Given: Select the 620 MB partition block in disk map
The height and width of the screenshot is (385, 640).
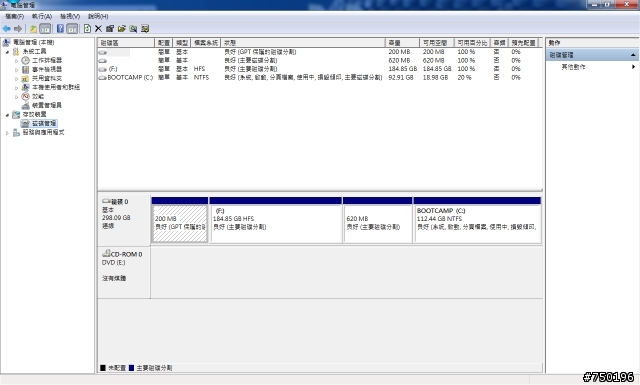Looking at the screenshot, I should 378,223.
